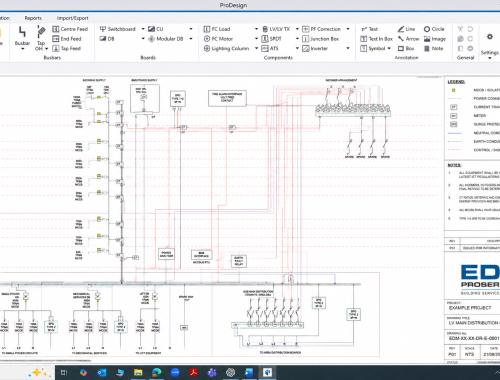The height and width of the screenshot is (380, 500).
Task: Insert a PF Correction component
Action: [321, 29]
